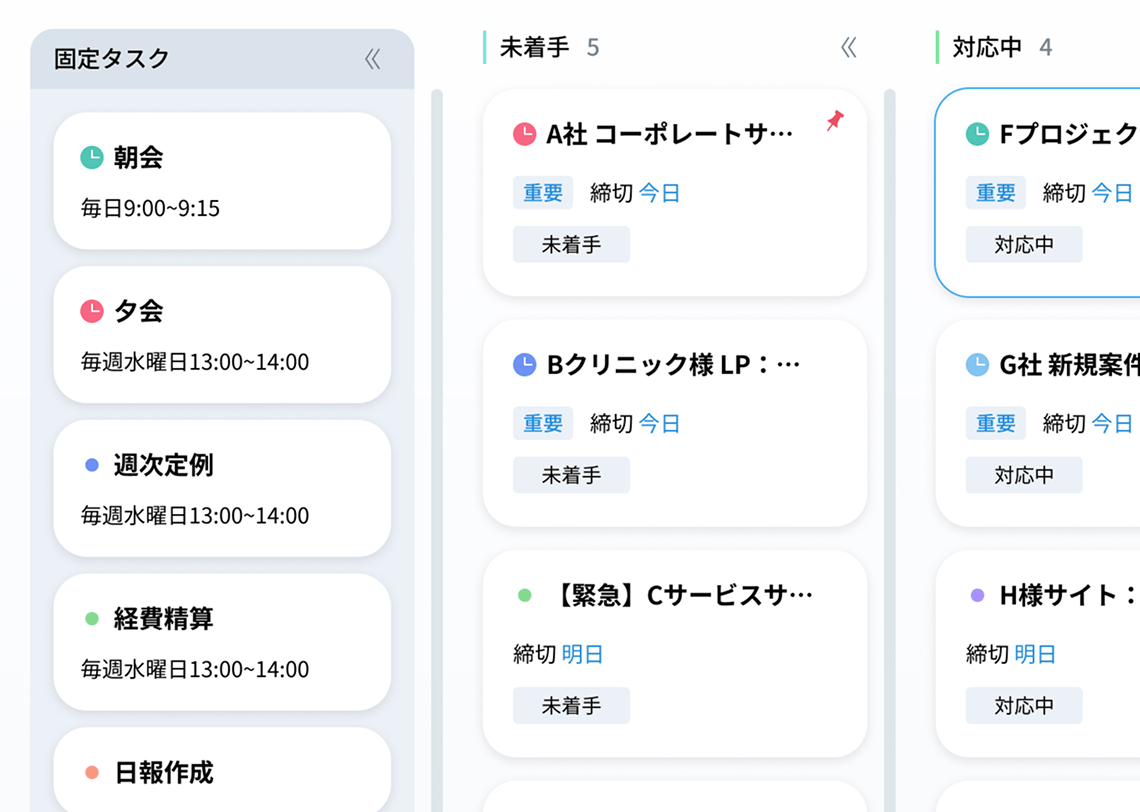Viewport: 1140px width, 812px height.
Task: Click the 明日 deadline link on H様 card
Action: [1036, 654]
